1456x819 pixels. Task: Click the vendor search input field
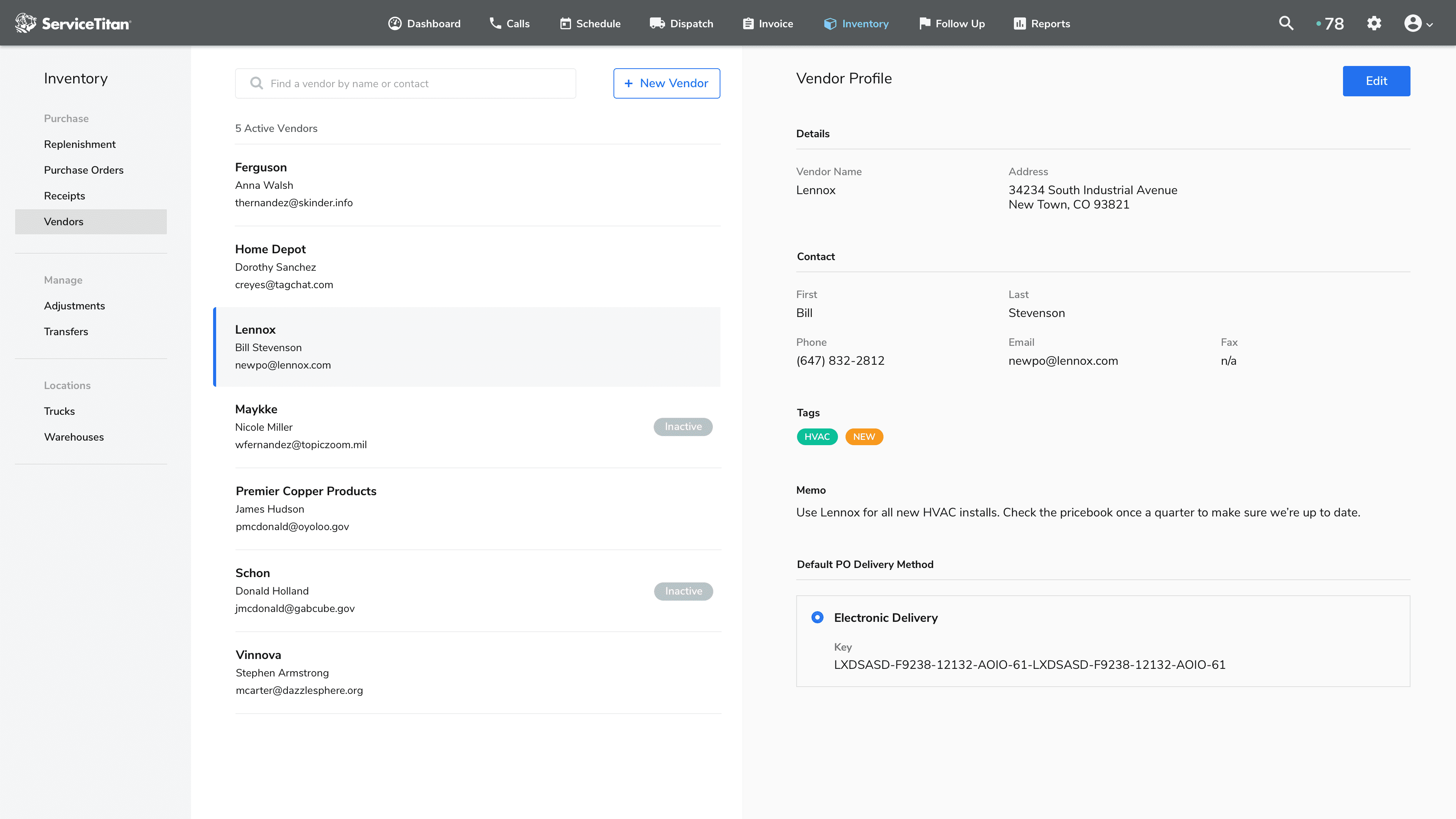tap(405, 83)
